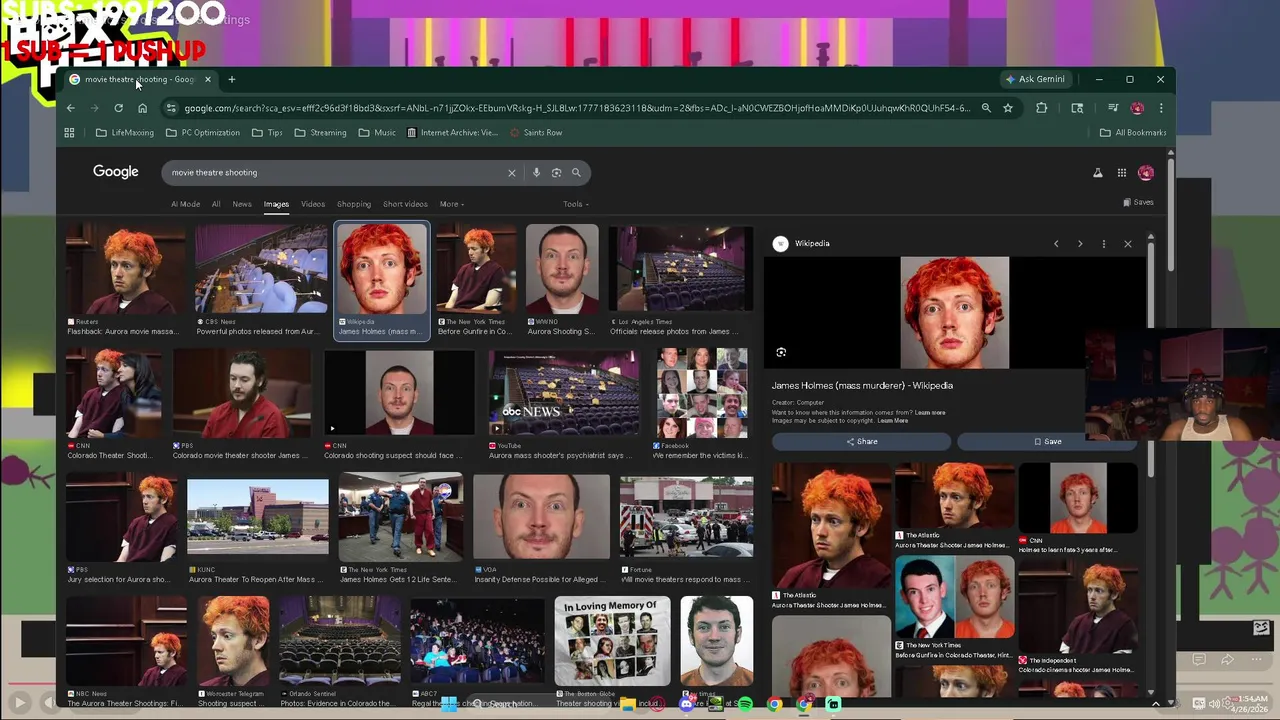Open the CBS News theater photos thumbnail
This screenshot has height=720, width=1280.
tap(261, 269)
